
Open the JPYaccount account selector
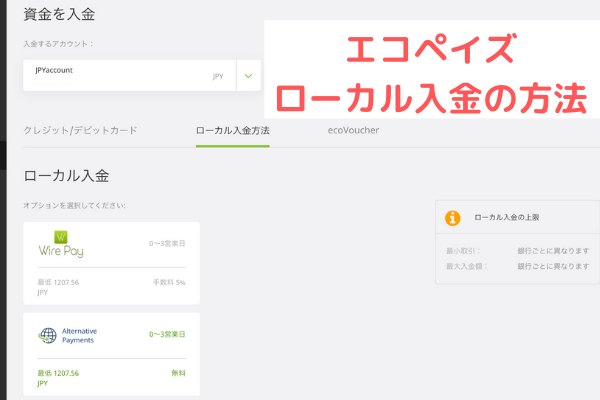coord(128,75)
